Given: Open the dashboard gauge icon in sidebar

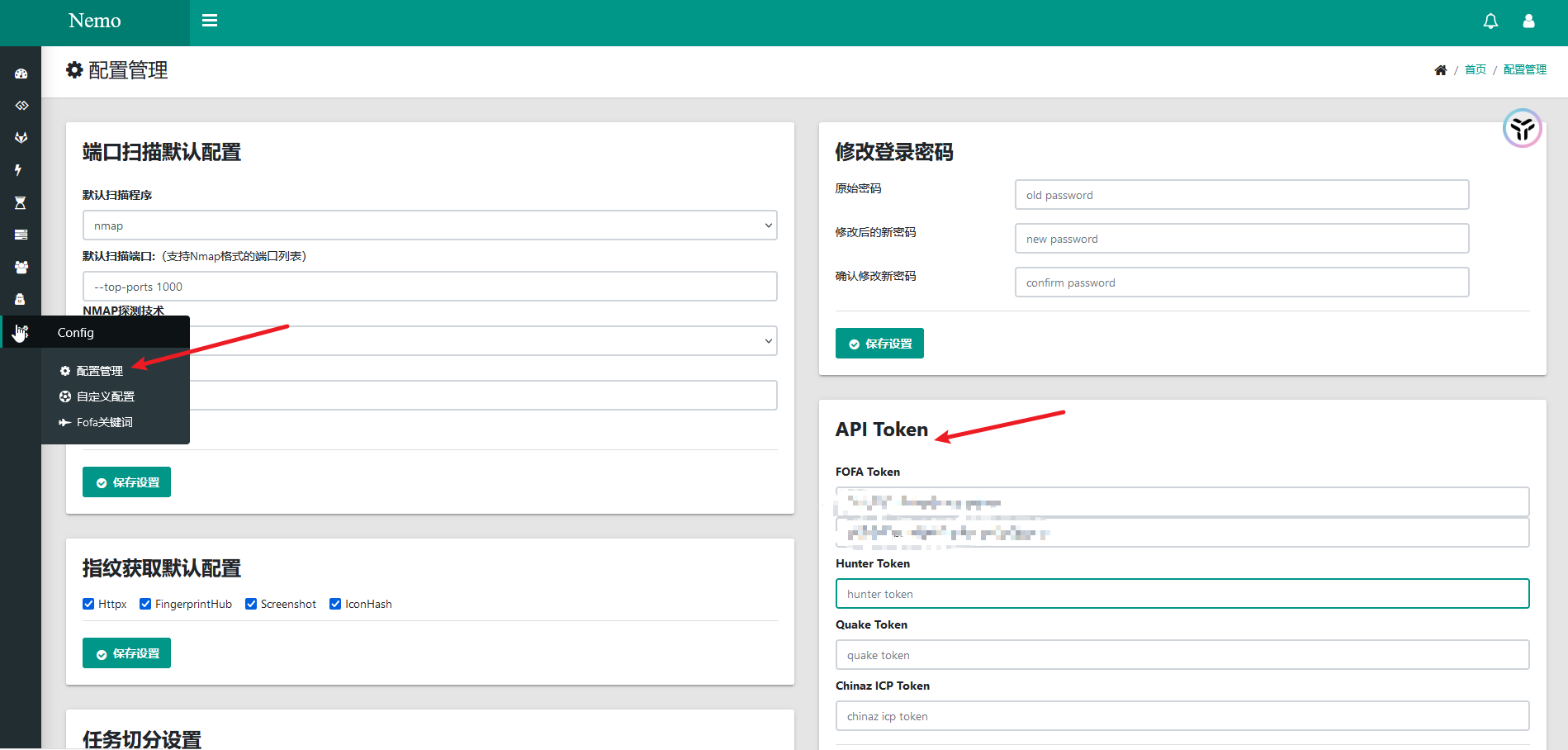Looking at the screenshot, I should point(21,74).
